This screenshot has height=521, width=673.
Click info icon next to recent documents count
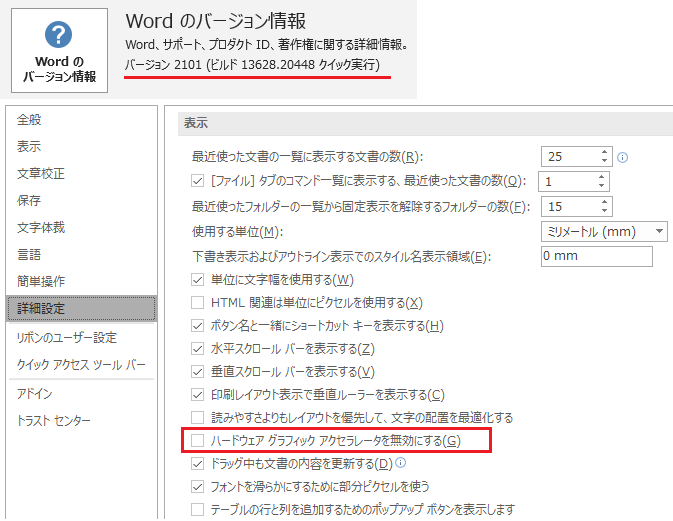622,158
